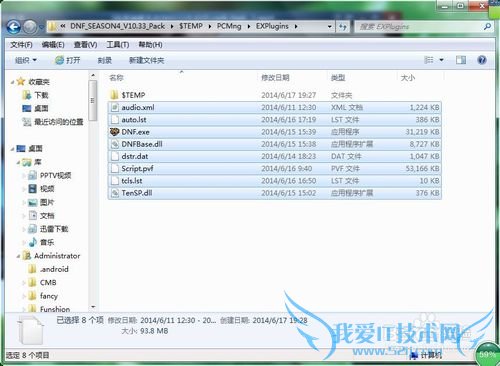Click the EXPlugins breadcrumb segment
This screenshot has height=366, width=500.
click(x=272, y=26)
